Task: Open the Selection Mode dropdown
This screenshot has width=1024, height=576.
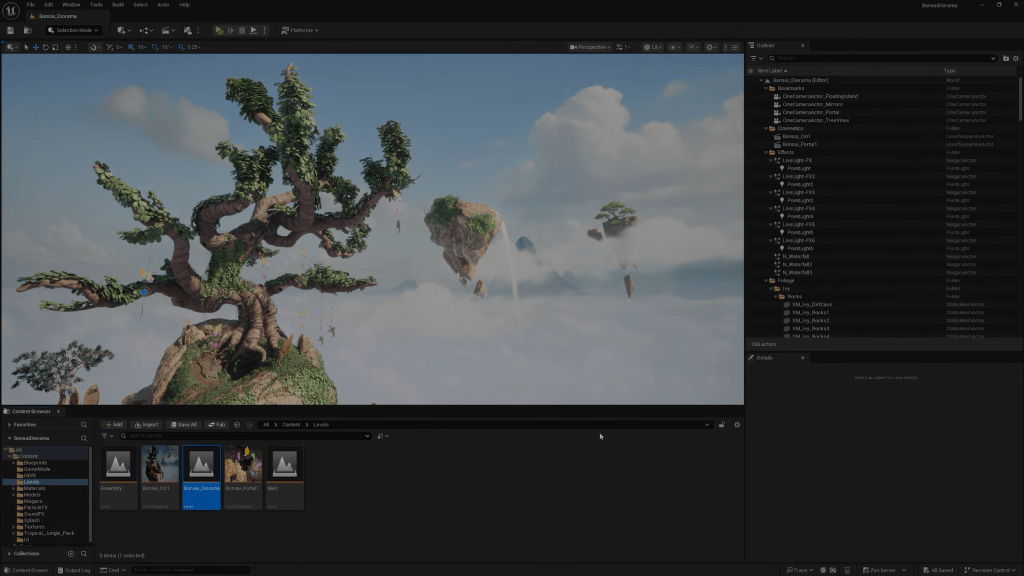Action: (73, 30)
